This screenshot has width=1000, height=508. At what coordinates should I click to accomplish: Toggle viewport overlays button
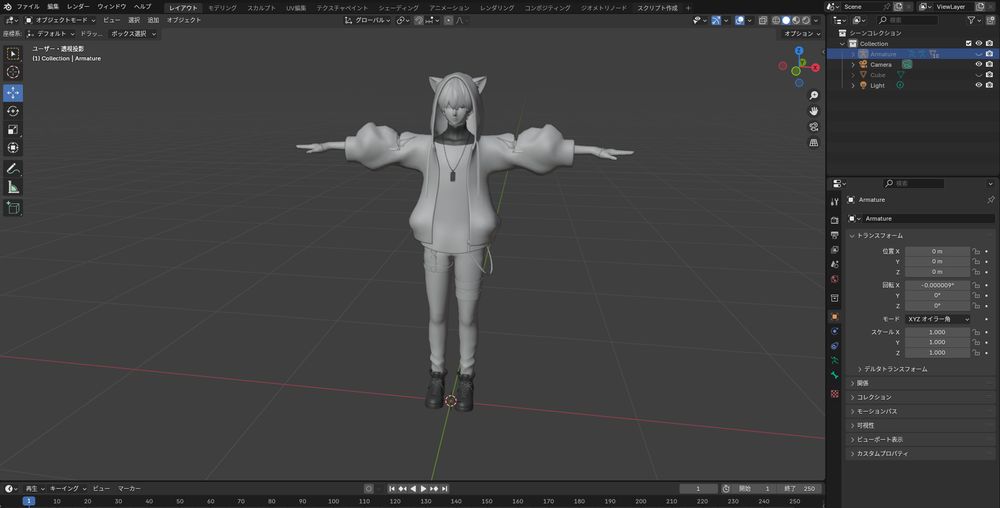pyautogui.click(x=739, y=20)
